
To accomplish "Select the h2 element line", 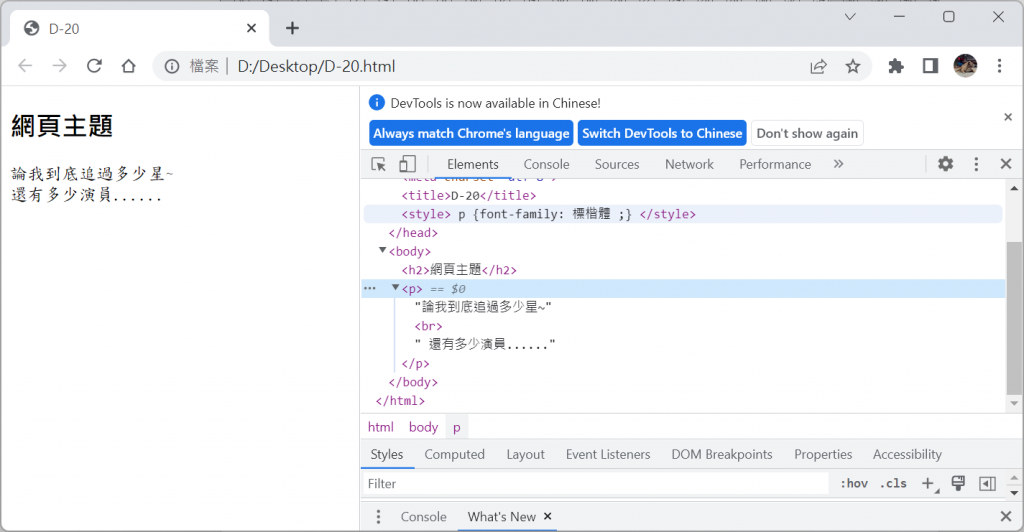I will pyautogui.click(x=459, y=270).
